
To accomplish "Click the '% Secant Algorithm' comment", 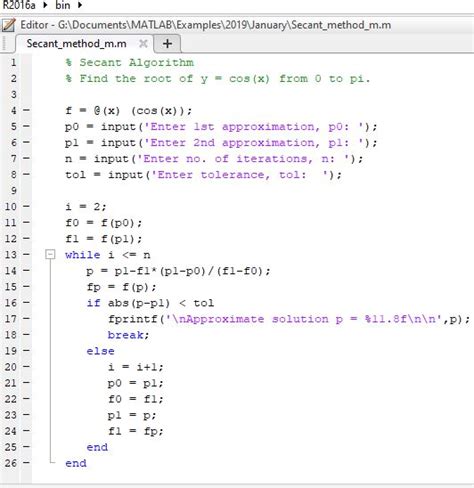I will (x=130, y=62).
